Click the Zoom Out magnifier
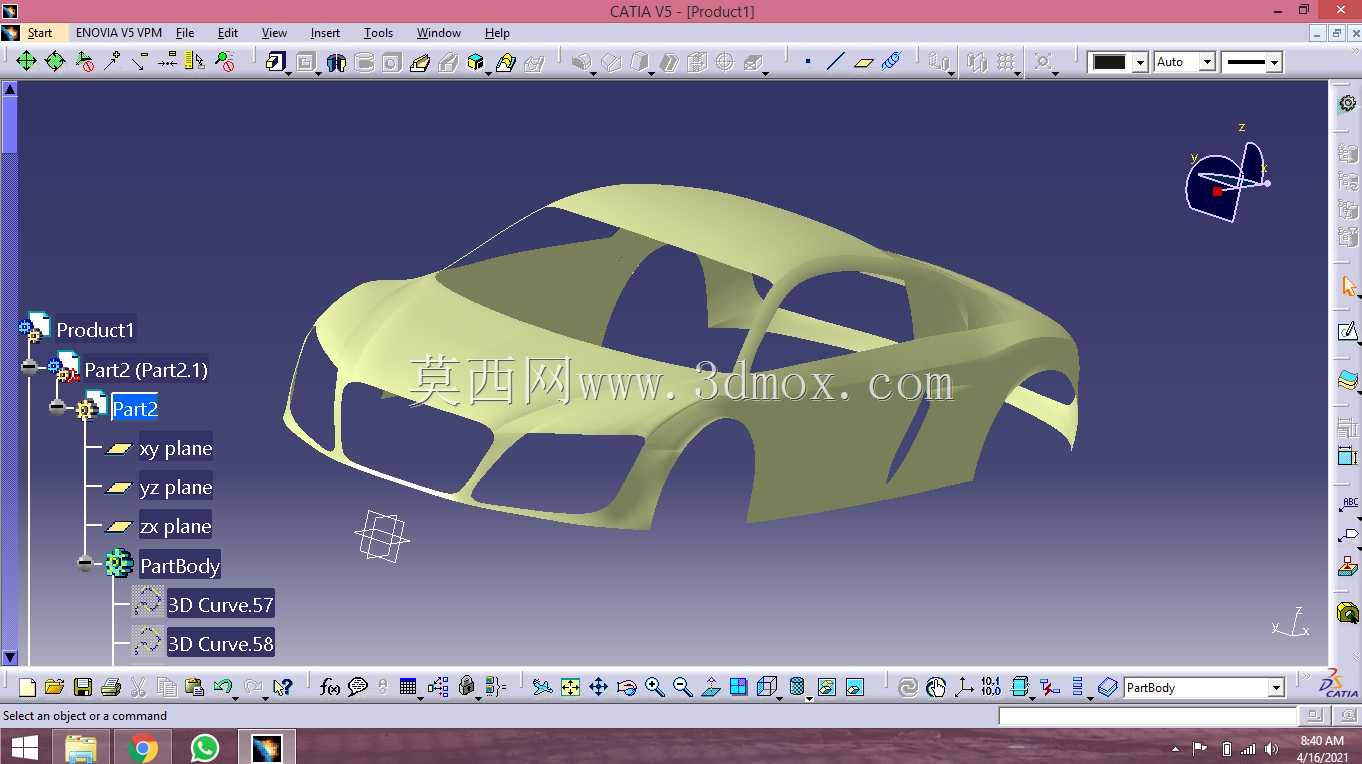The width and height of the screenshot is (1362, 764). click(x=683, y=687)
